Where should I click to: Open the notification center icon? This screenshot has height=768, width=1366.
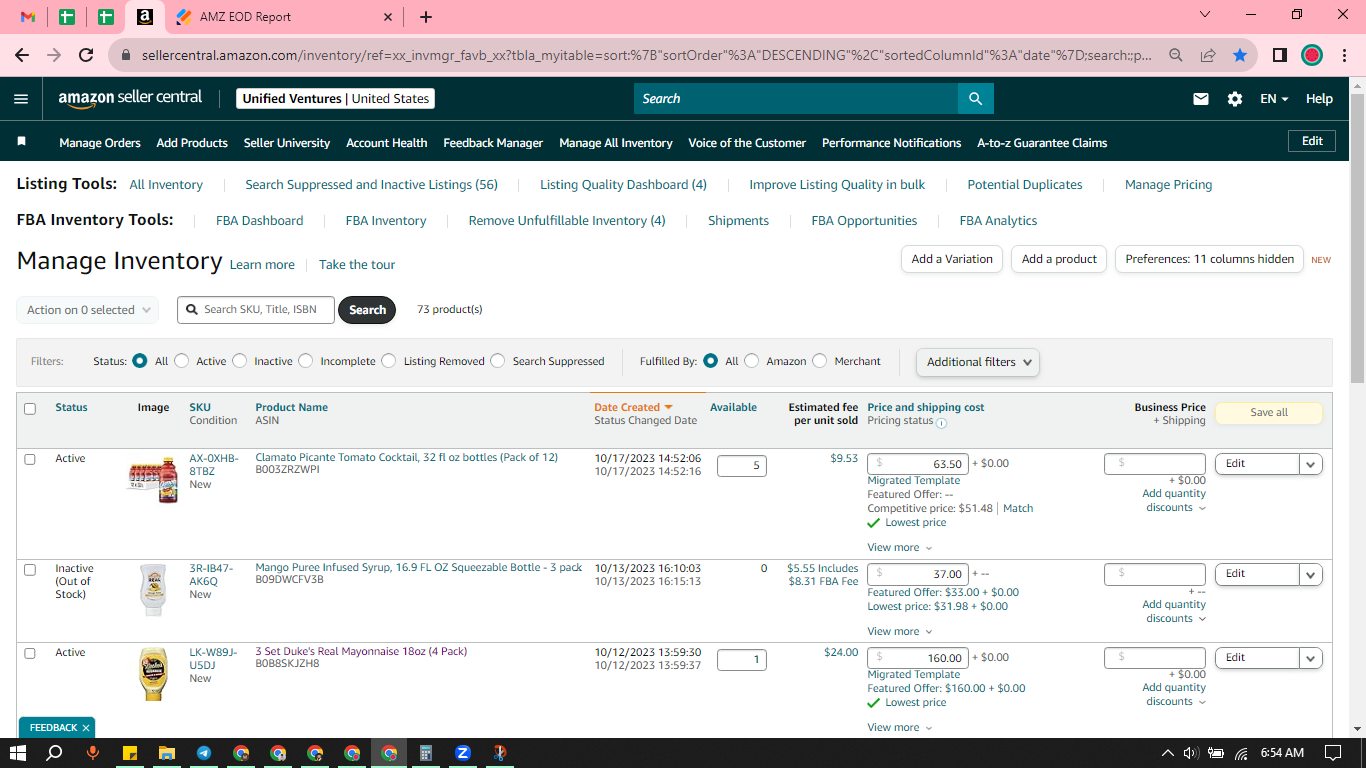(x=1333, y=753)
